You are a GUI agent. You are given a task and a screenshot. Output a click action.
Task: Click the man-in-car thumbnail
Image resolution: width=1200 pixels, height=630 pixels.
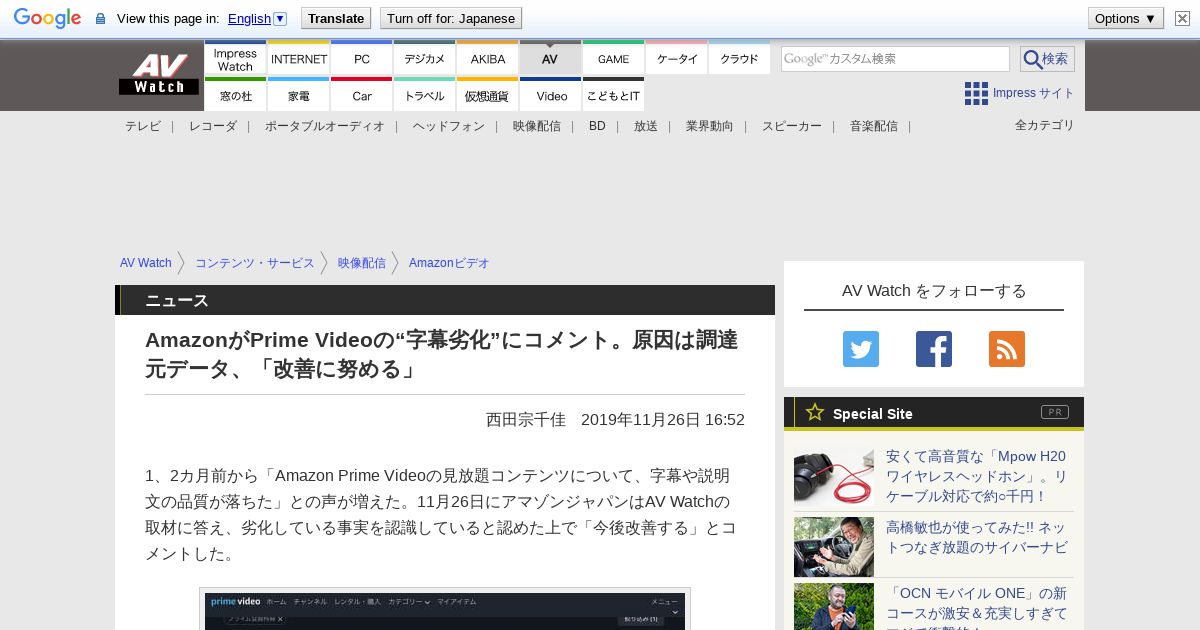[x=834, y=547]
